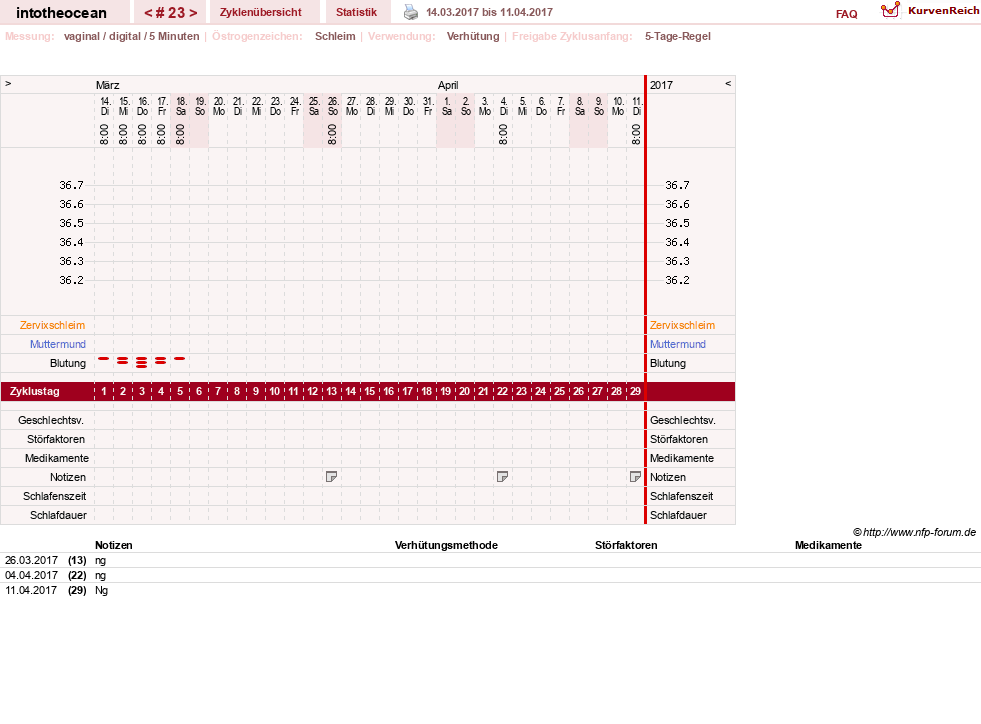Click note row dated 04.04.2017

point(490,575)
